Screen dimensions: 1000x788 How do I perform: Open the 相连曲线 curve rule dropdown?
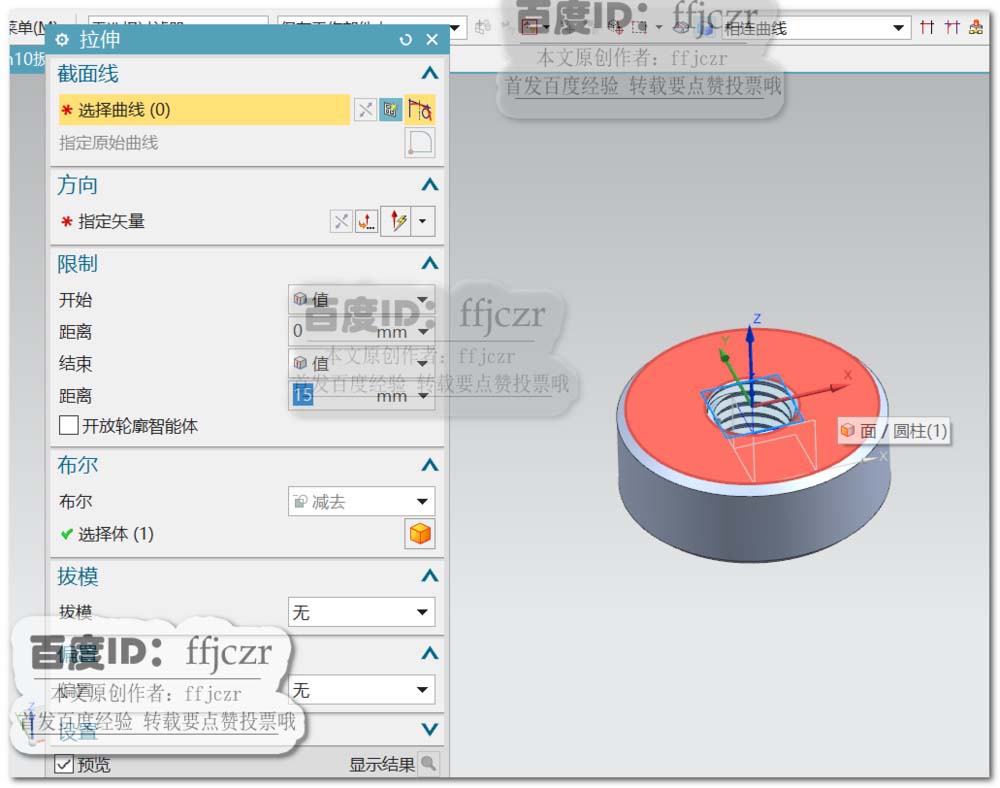[x=898, y=28]
